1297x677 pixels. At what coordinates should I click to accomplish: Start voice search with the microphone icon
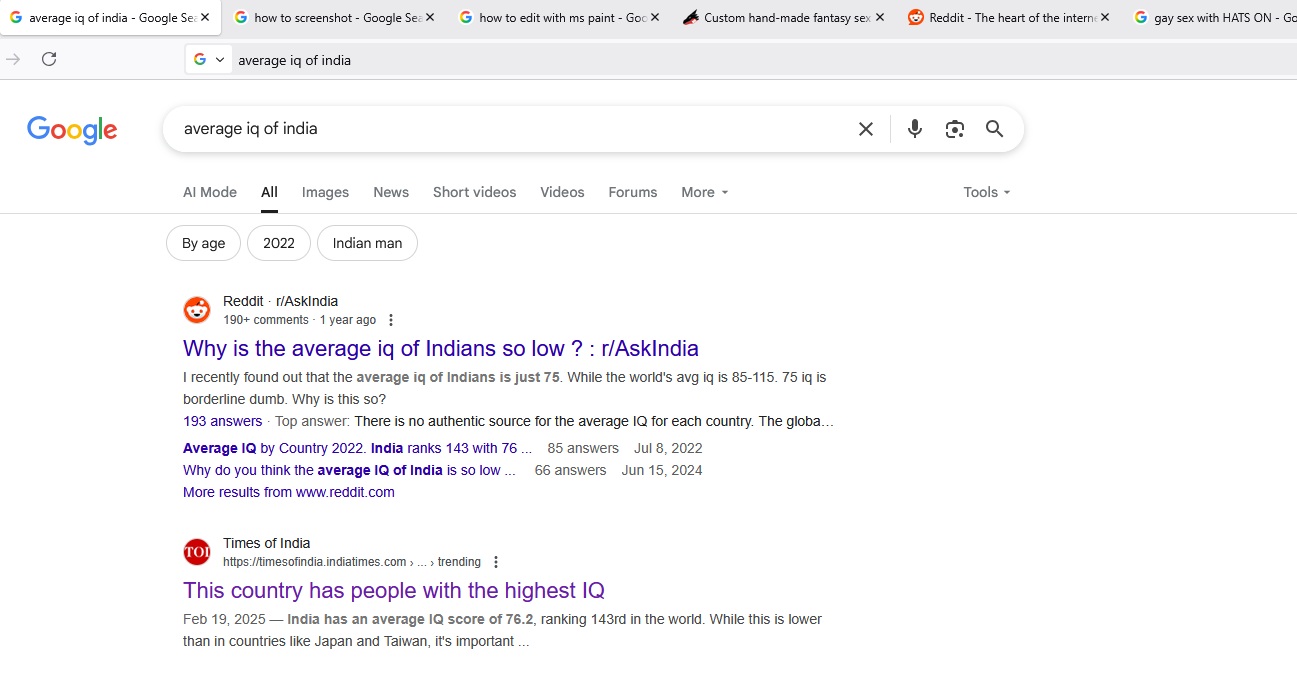click(x=914, y=129)
